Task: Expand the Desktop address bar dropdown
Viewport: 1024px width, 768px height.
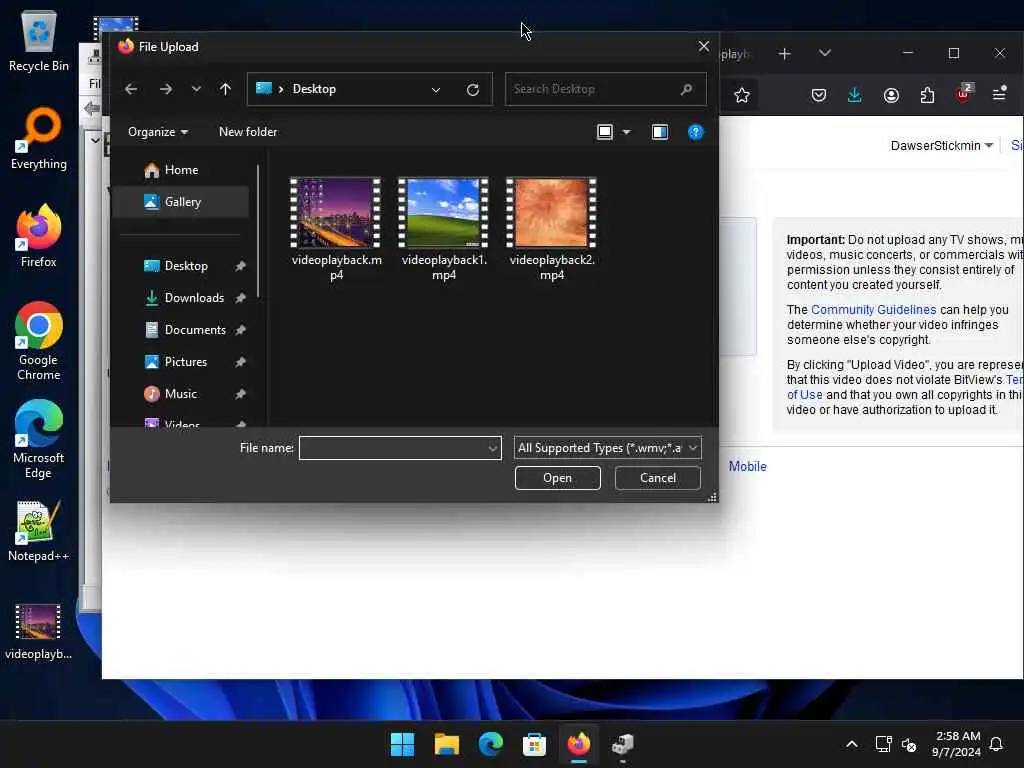Action: (x=436, y=89)
